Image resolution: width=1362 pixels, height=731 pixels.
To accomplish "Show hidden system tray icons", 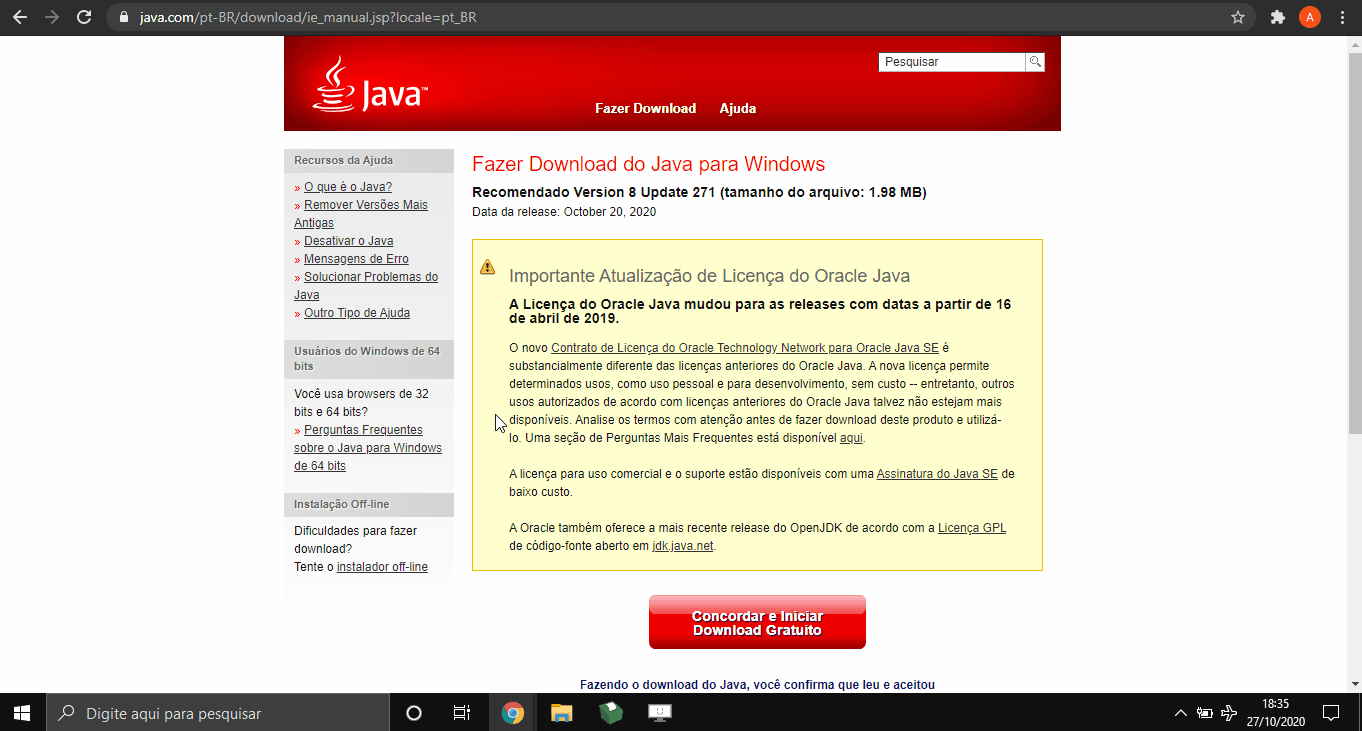I will [x=1181, y=713].
